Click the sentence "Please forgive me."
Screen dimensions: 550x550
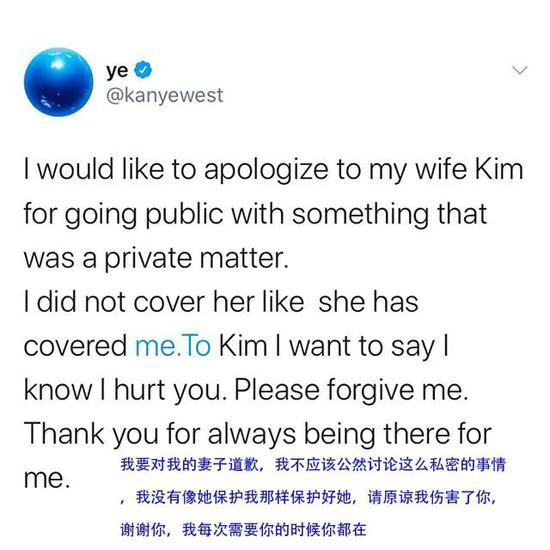click(x=351, y=390)
